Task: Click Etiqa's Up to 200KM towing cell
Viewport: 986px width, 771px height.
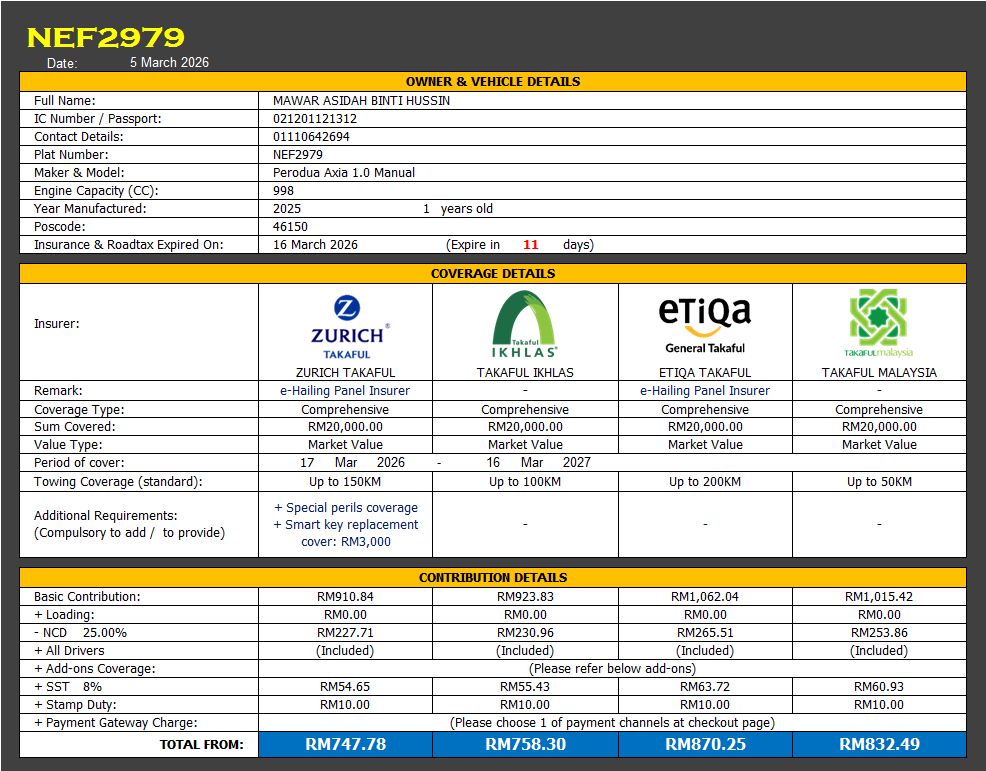Action: click(x=705, y=482)
